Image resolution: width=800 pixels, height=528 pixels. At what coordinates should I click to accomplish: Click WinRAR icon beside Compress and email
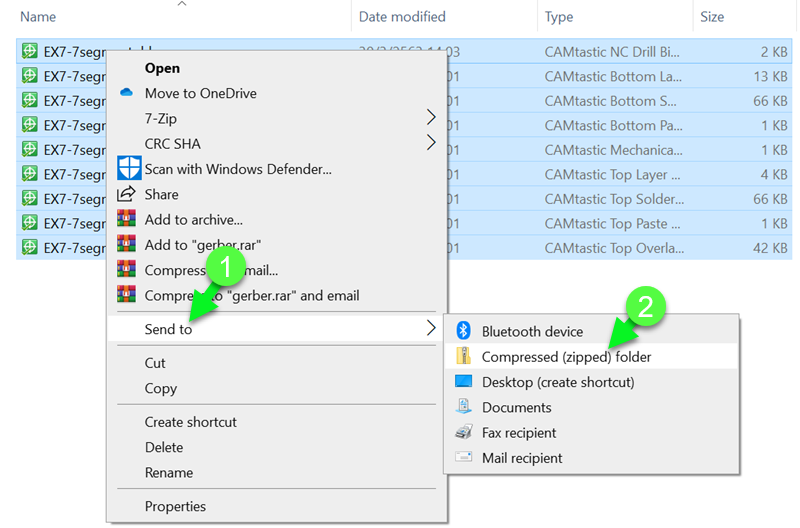coord(126,269)
